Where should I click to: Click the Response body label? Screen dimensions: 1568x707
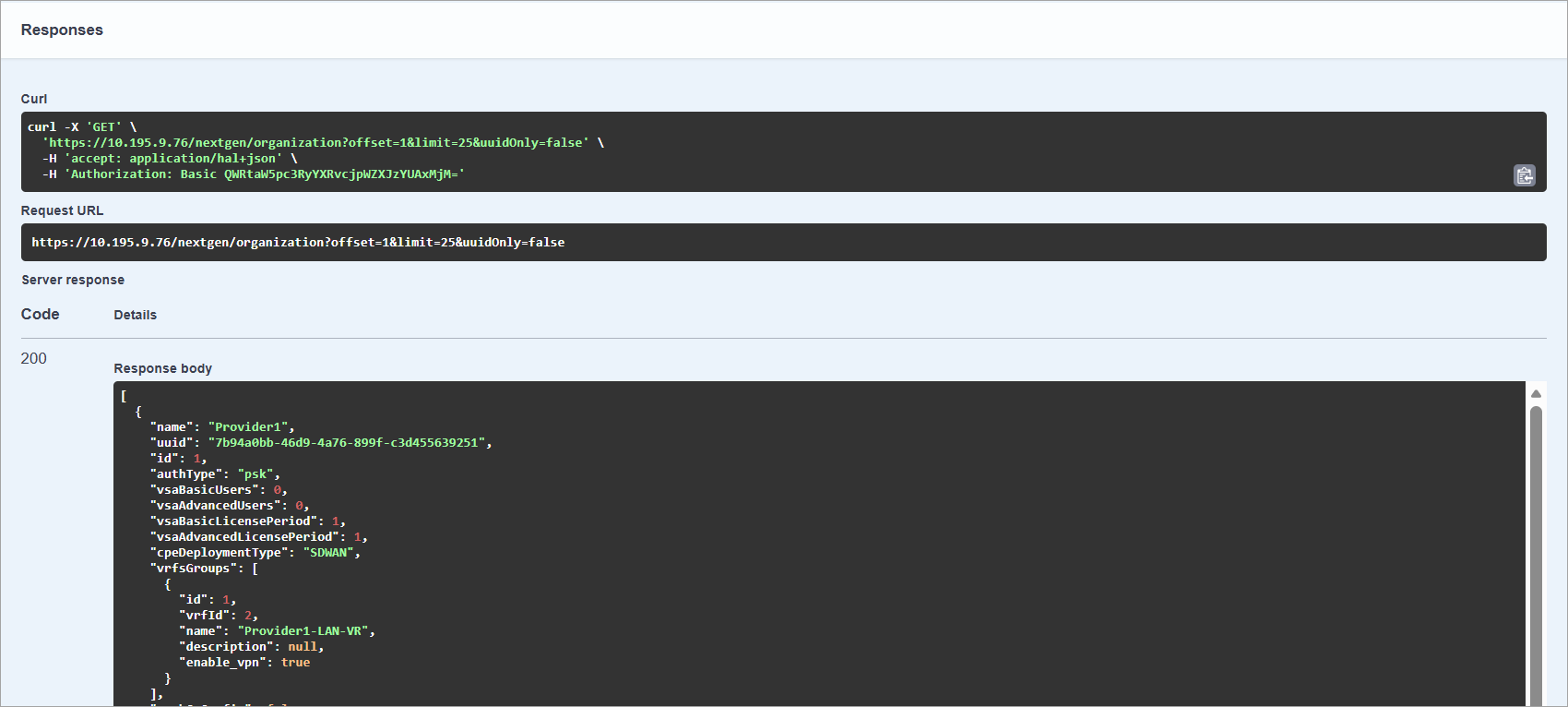(x=162, y=368)
